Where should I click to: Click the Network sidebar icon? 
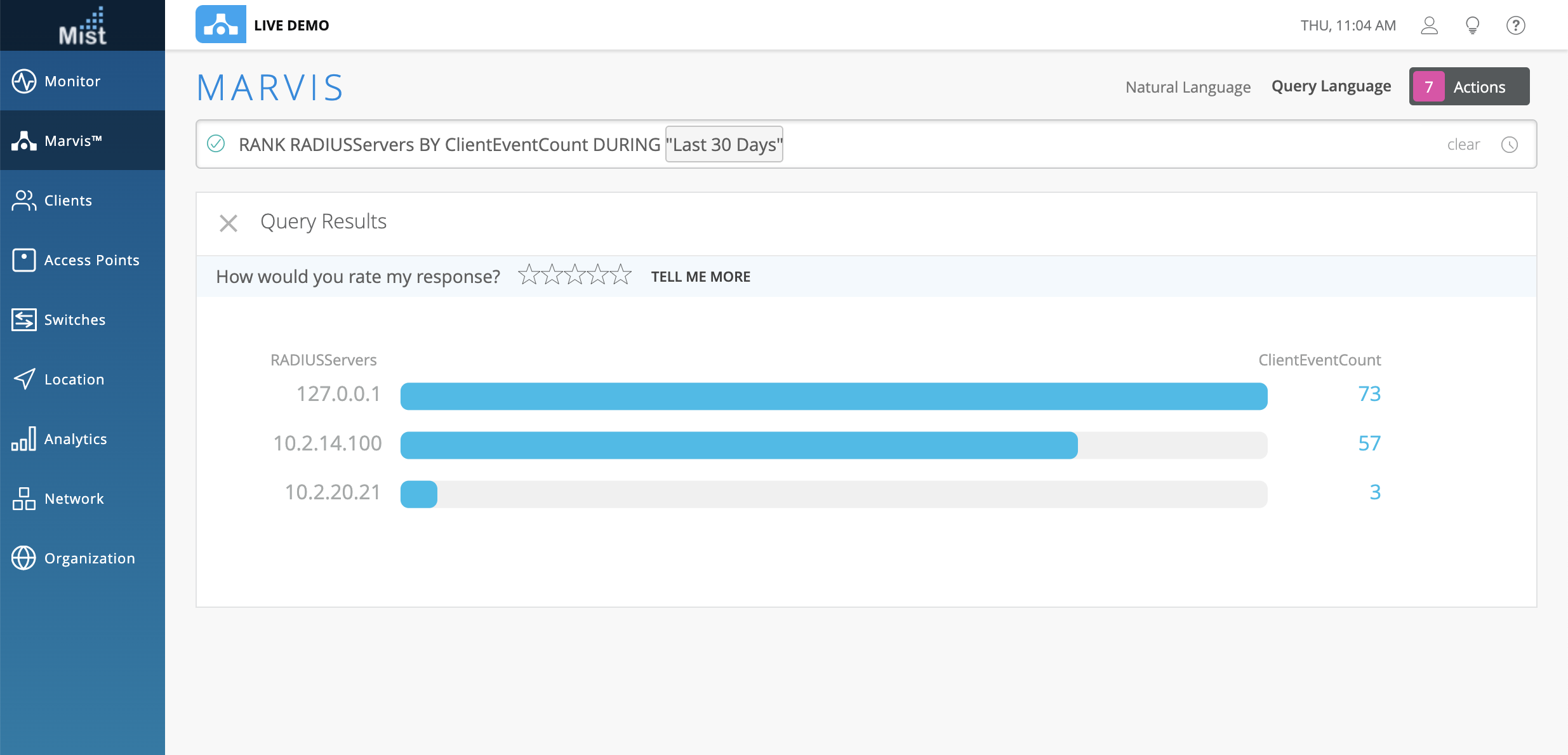coord(24,499)
